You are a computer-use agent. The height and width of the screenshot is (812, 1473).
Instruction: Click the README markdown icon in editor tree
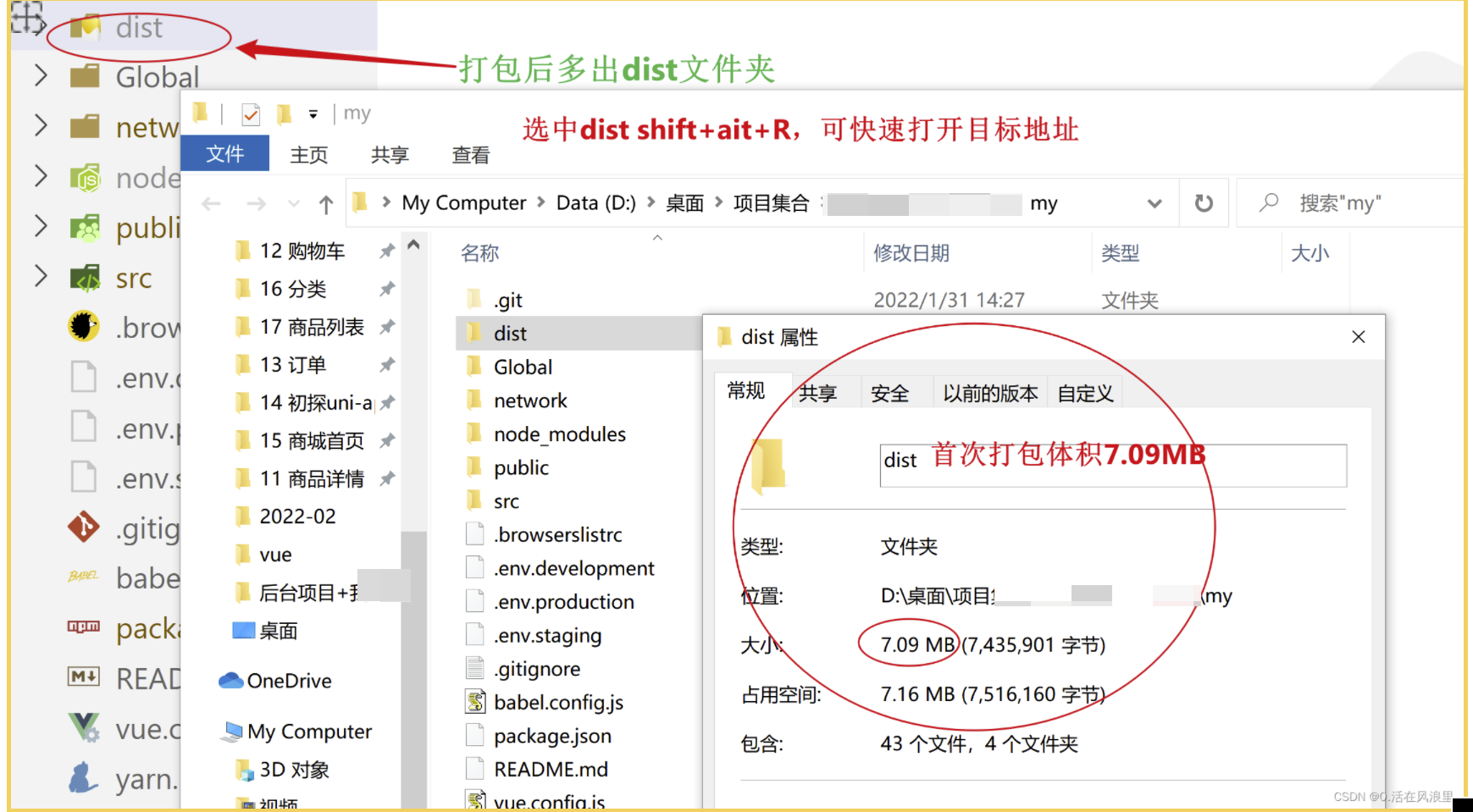(x=84, y=677)
